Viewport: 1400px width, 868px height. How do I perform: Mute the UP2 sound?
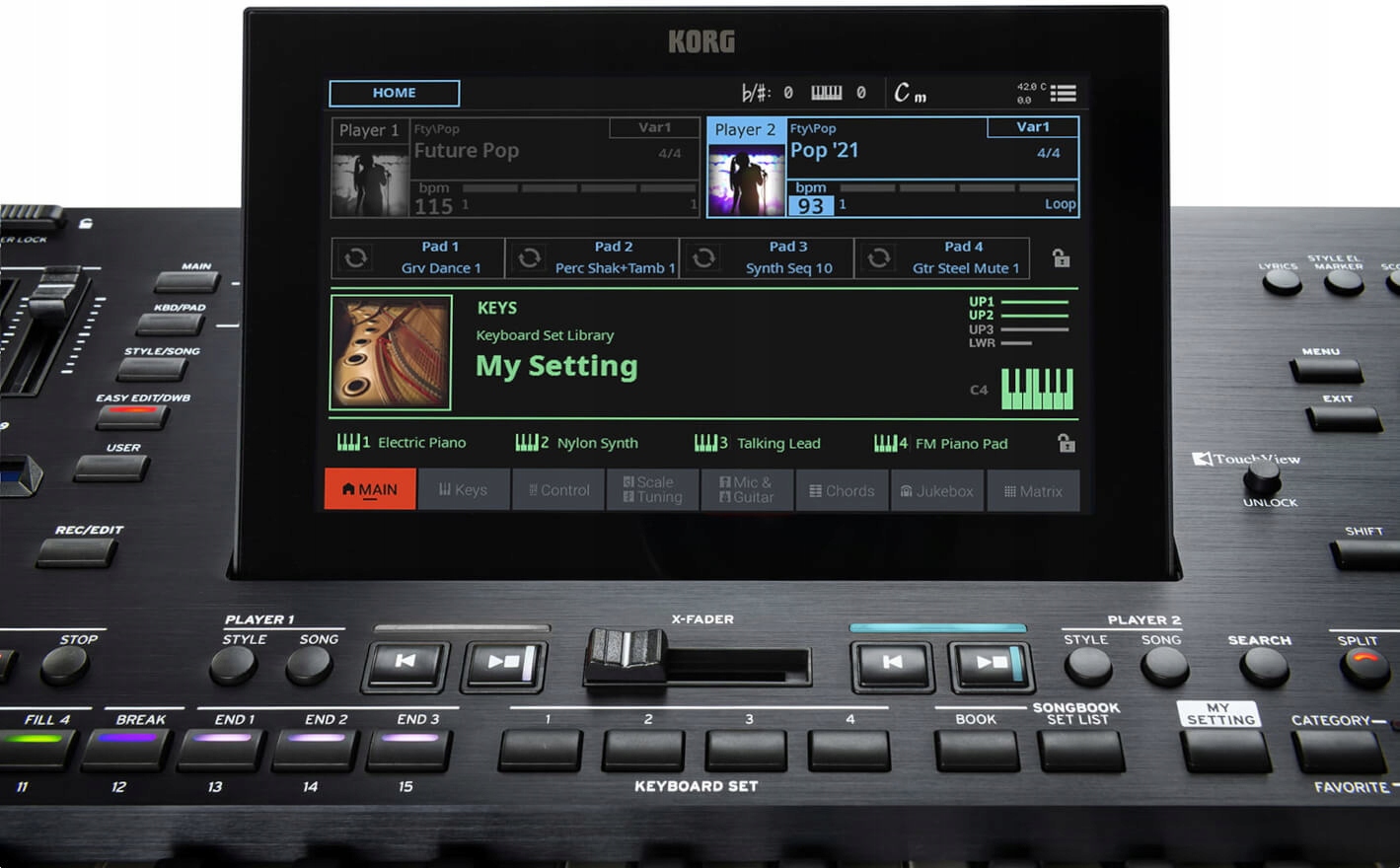click(x=1019, y=316)
